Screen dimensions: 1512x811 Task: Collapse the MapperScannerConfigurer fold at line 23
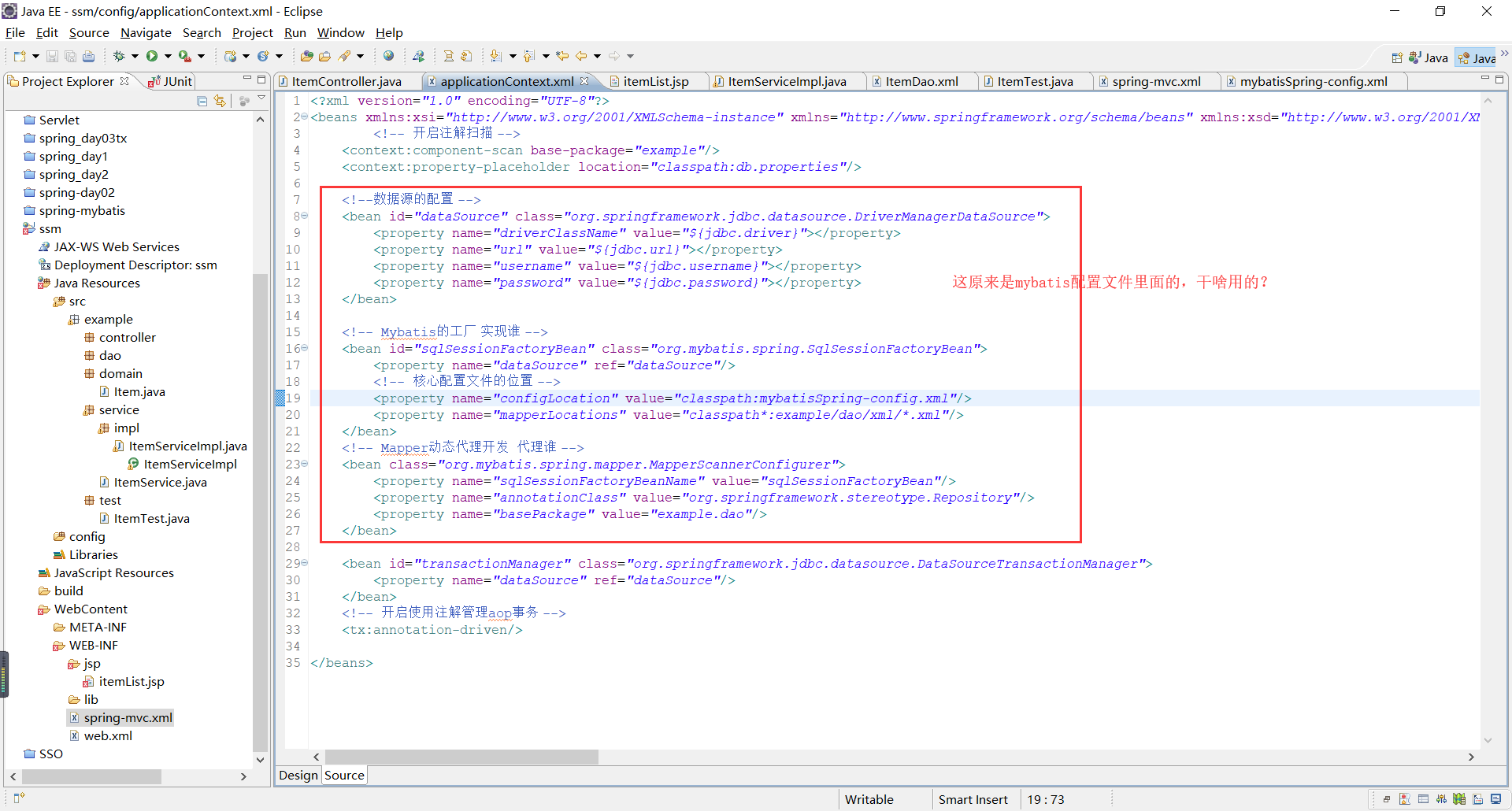(x=304, y=464)
